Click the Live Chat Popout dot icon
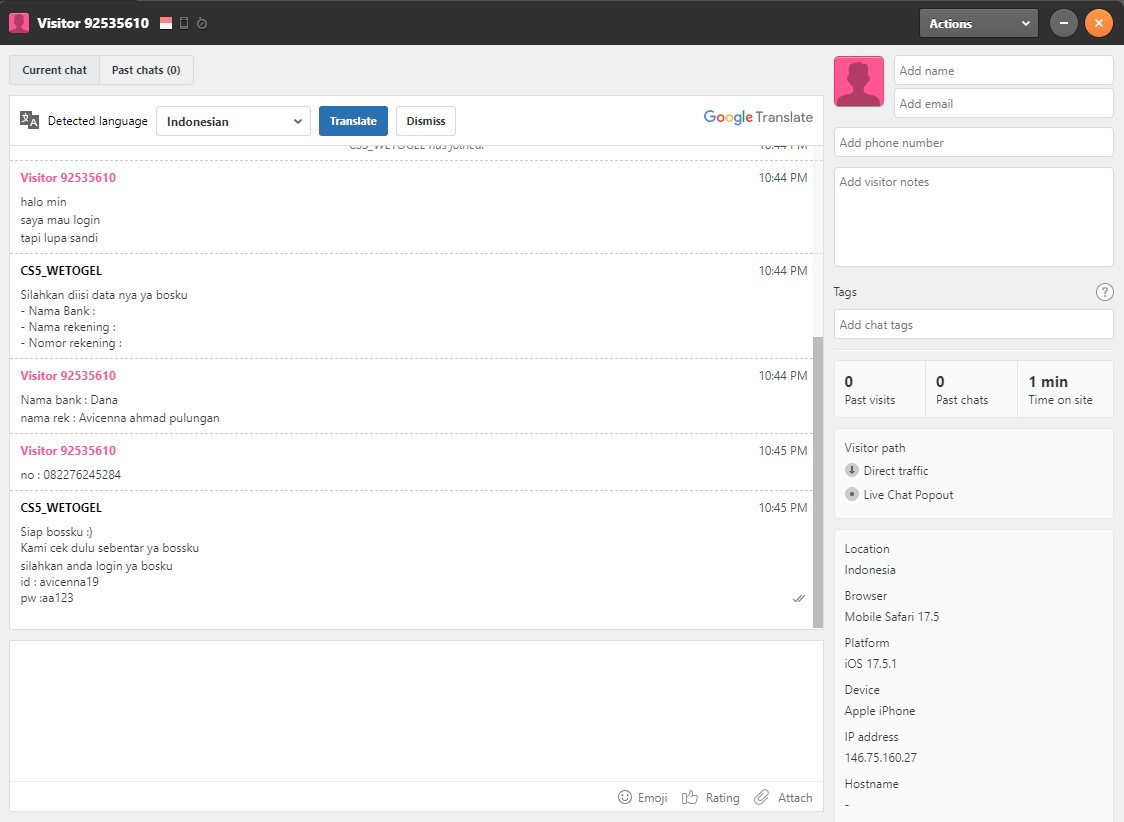The image size is (1124, 822). (x=852, y=494)
